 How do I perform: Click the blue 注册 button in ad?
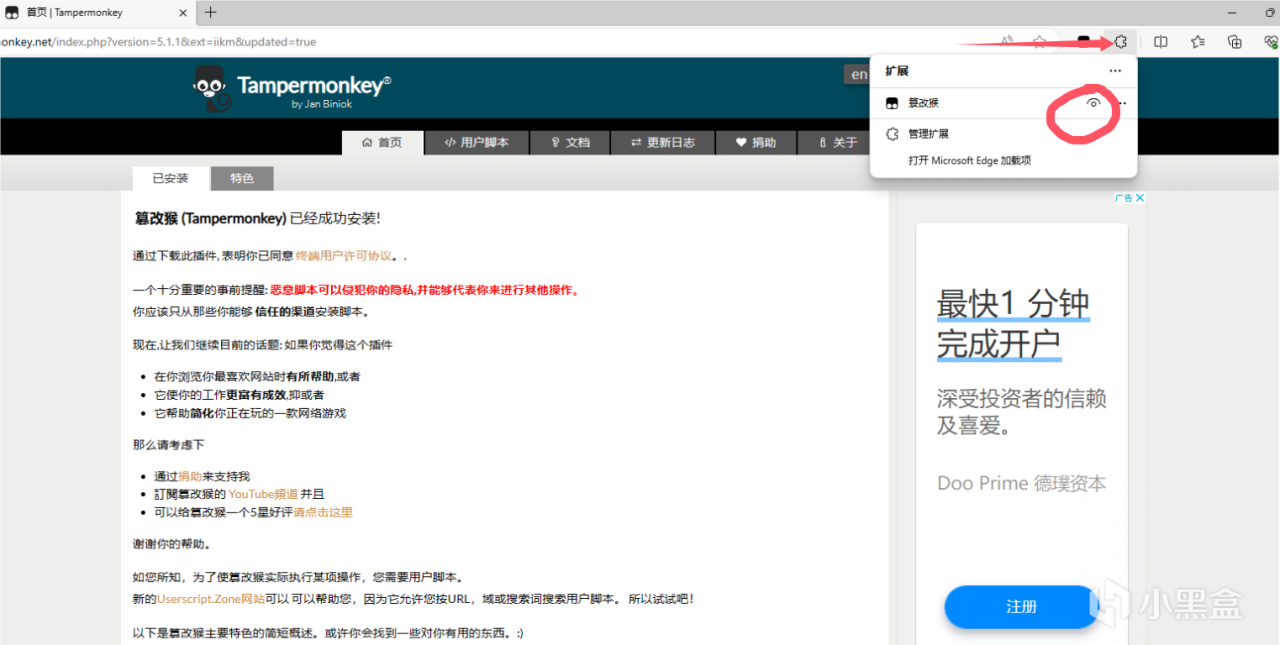pyautogui.click(x=1021, y=607)
